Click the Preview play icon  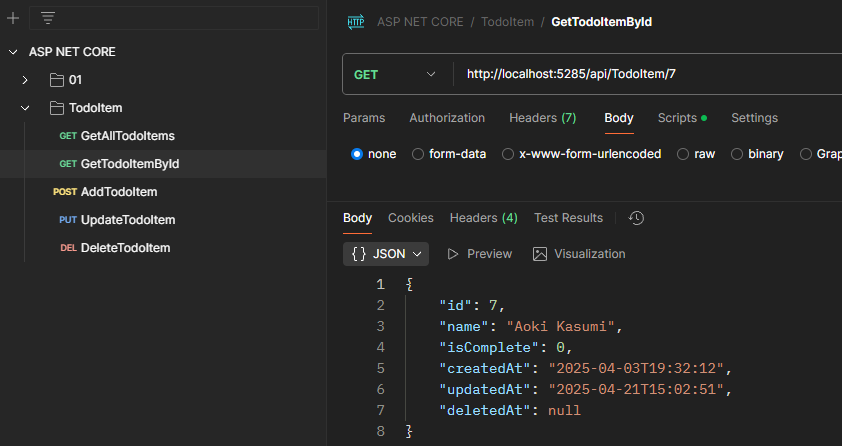[x=453, y=254]
